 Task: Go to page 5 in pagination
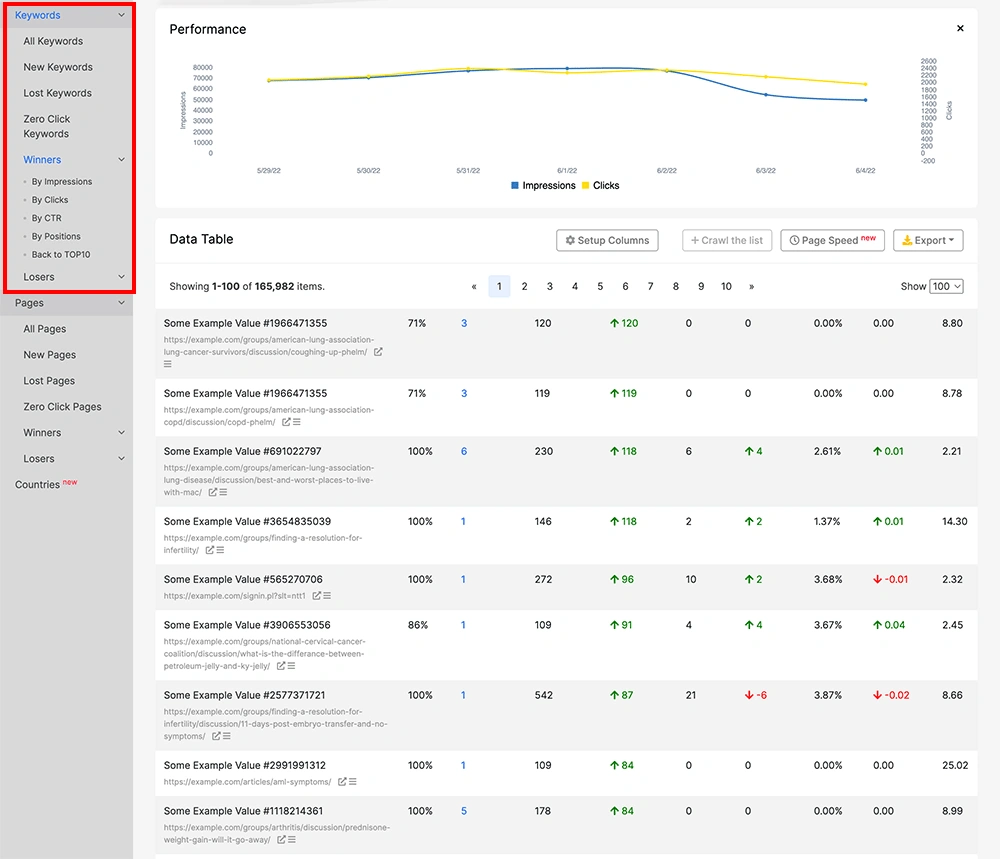pyautogui.click(x=600, y=286)
